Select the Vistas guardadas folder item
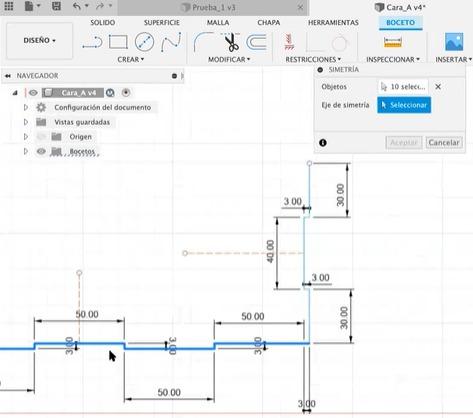 [x=82, y=122]
